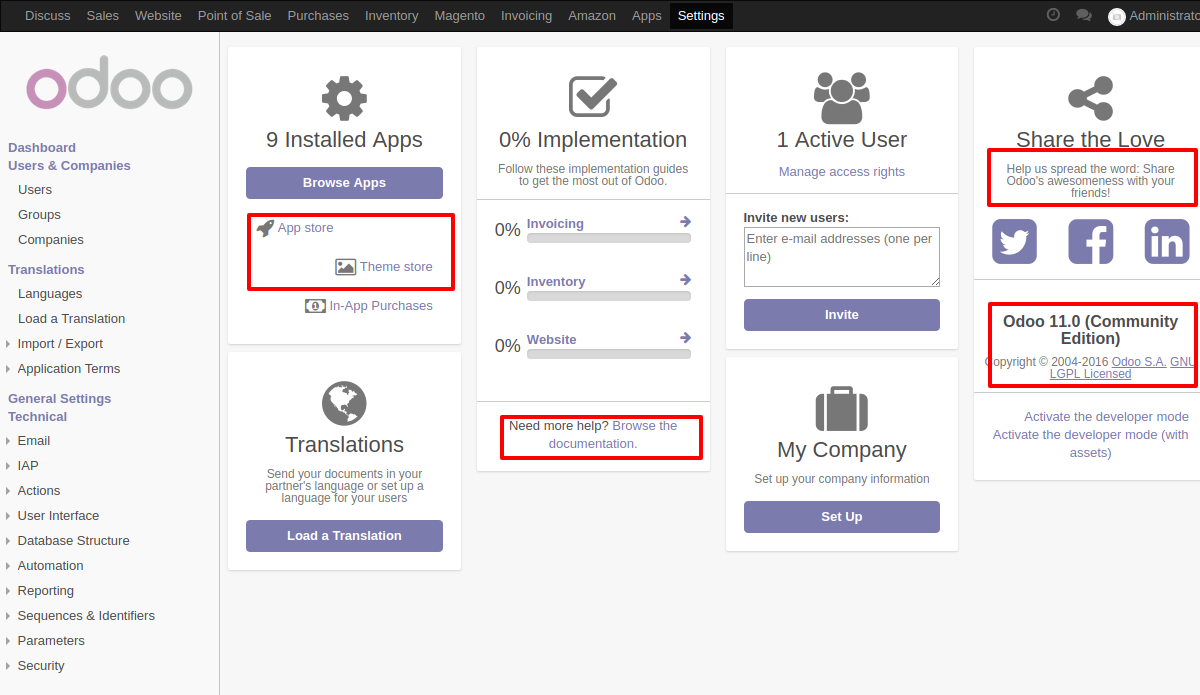Screen dimensions: 1200x695
Task: Expand Import / Export in sidebar
Action: tap(60, 344)
